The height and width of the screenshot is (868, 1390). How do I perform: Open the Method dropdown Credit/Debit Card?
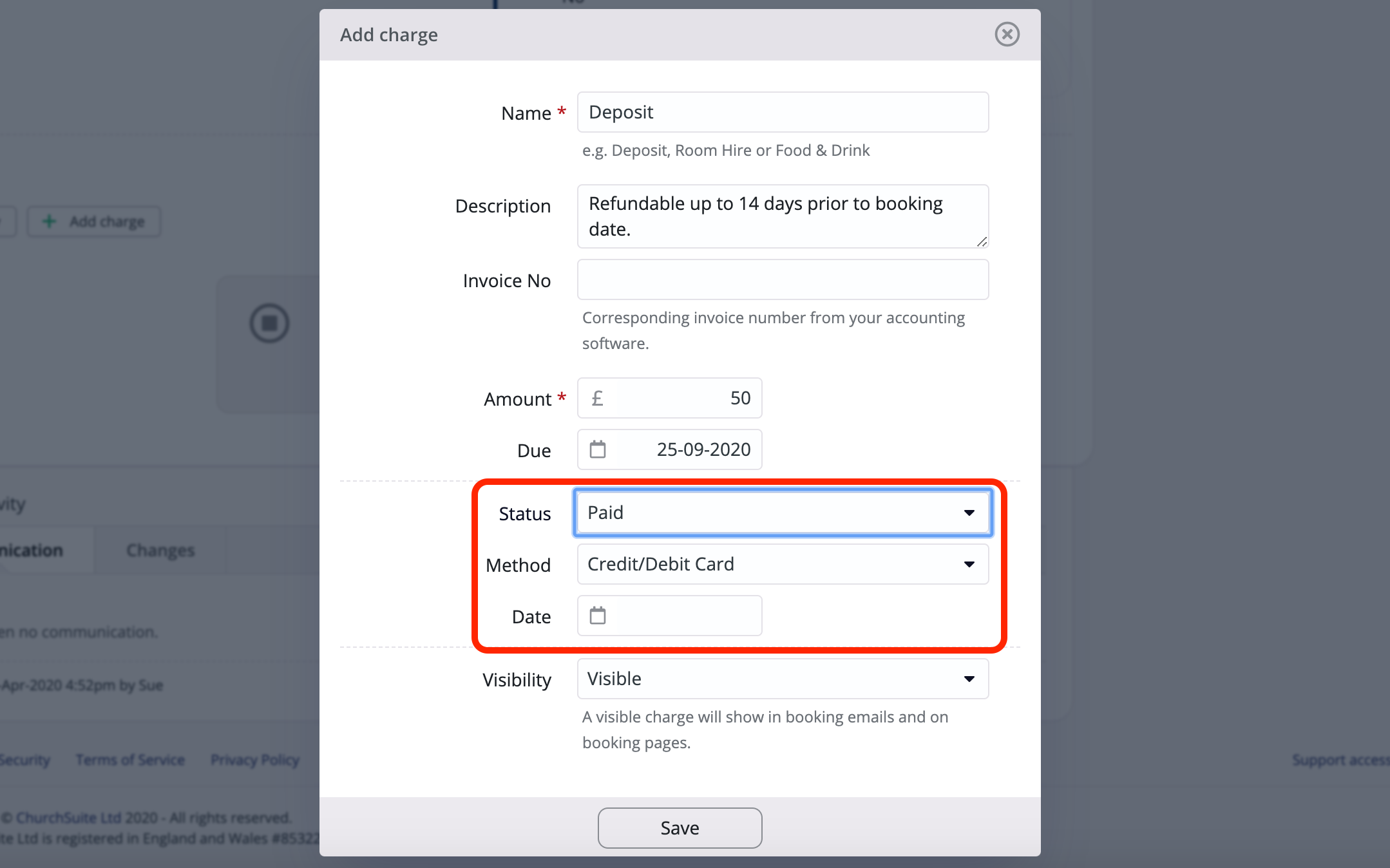pyautogui.click(x=783, y=564)
